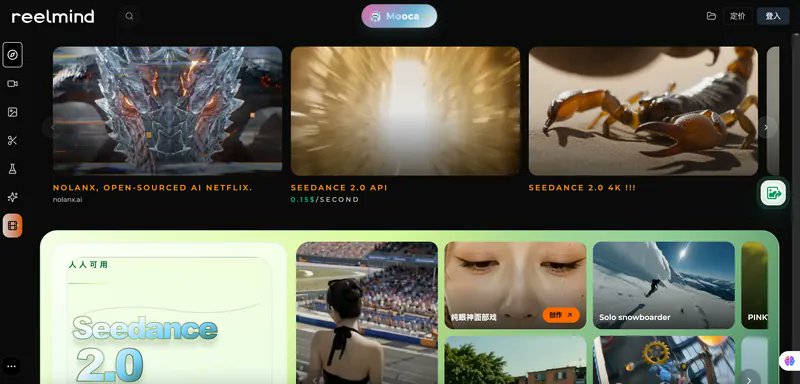Open the three-dot more menu icon
The height and width of the screenshot is (384, 800).
pyautogui.click(x=12, y=366)
